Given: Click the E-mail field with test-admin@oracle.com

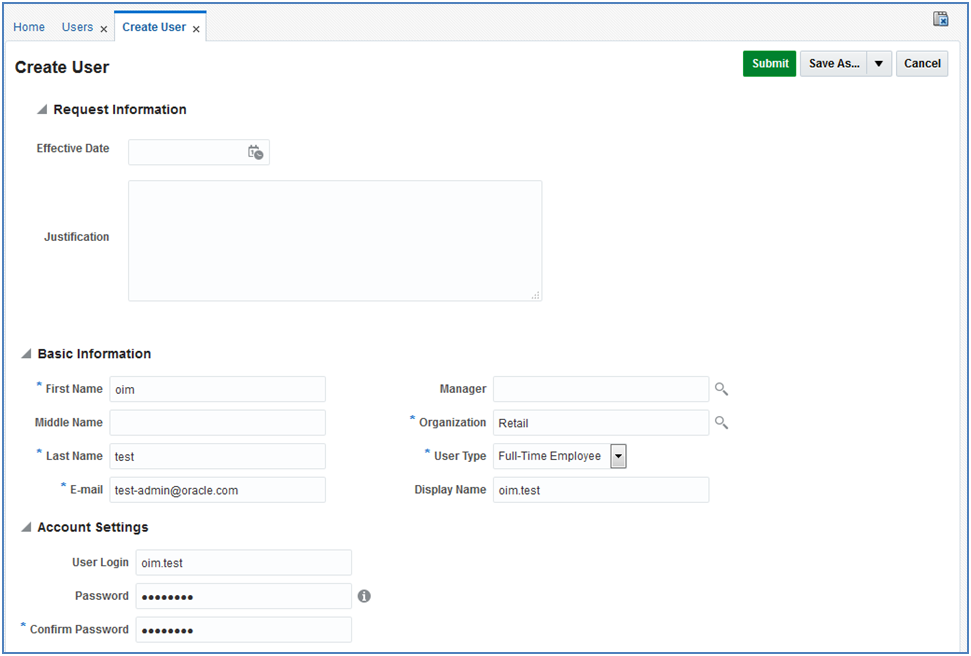Looking at the screenshot, I should tap(217, 490).
